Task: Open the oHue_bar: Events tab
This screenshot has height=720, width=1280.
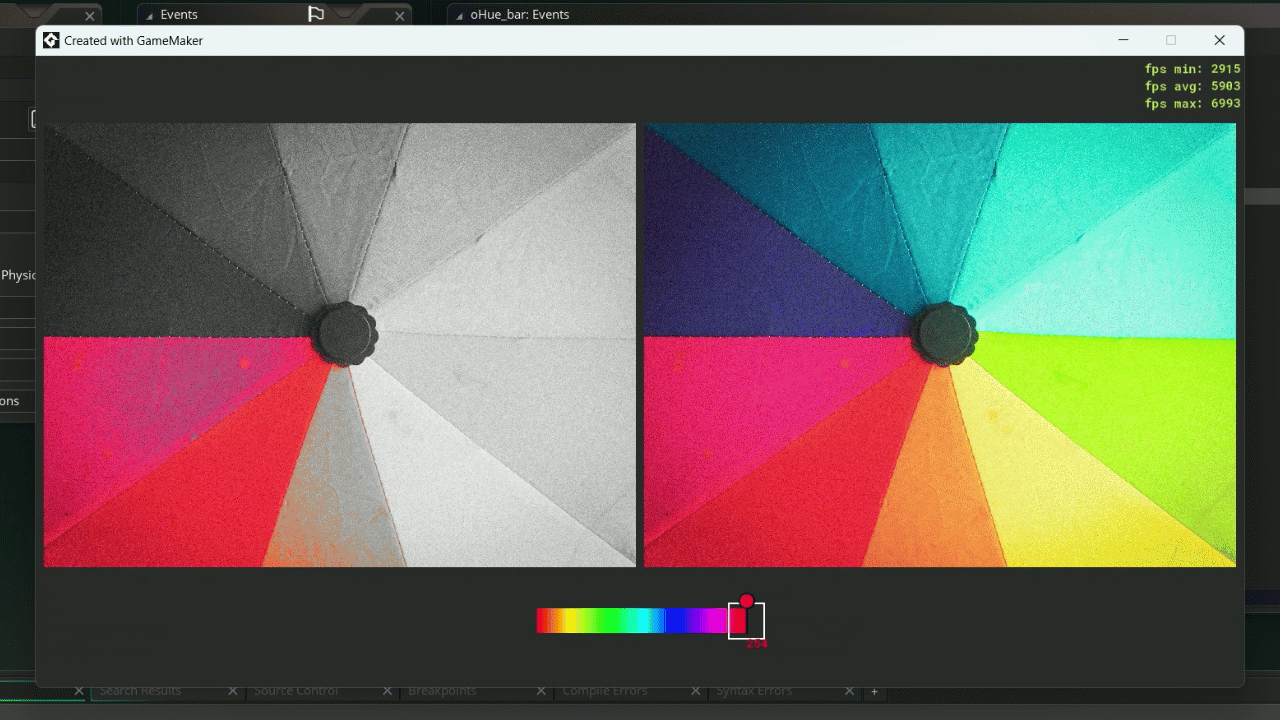Action: click(519, 15)
